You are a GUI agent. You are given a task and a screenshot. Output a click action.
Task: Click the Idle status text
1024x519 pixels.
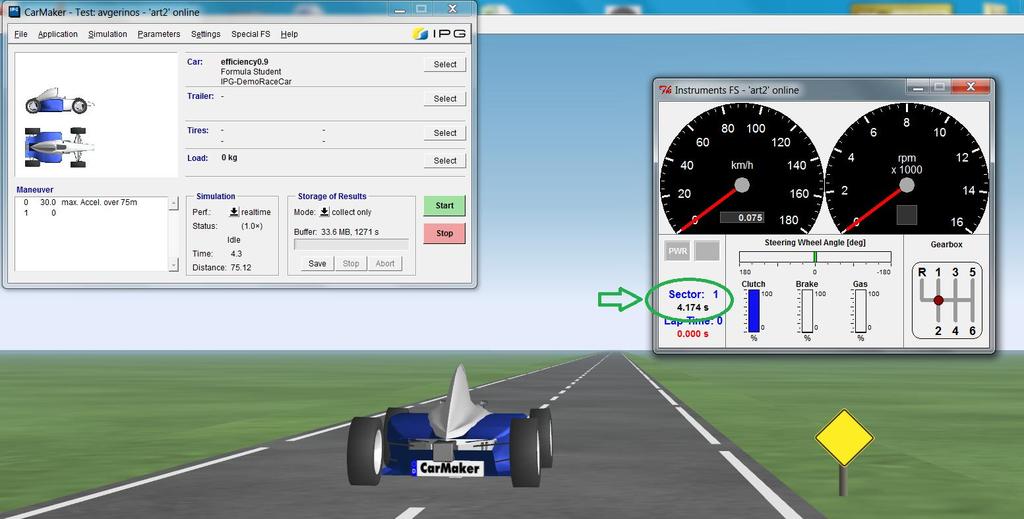(234, 240)
